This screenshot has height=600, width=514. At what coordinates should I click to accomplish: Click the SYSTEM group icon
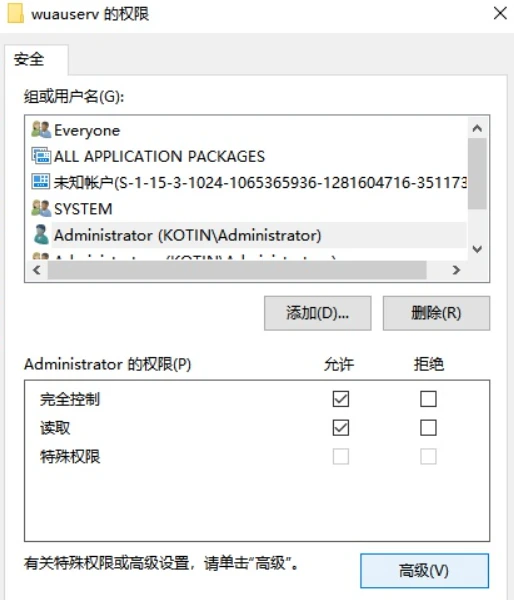point(41,209)
